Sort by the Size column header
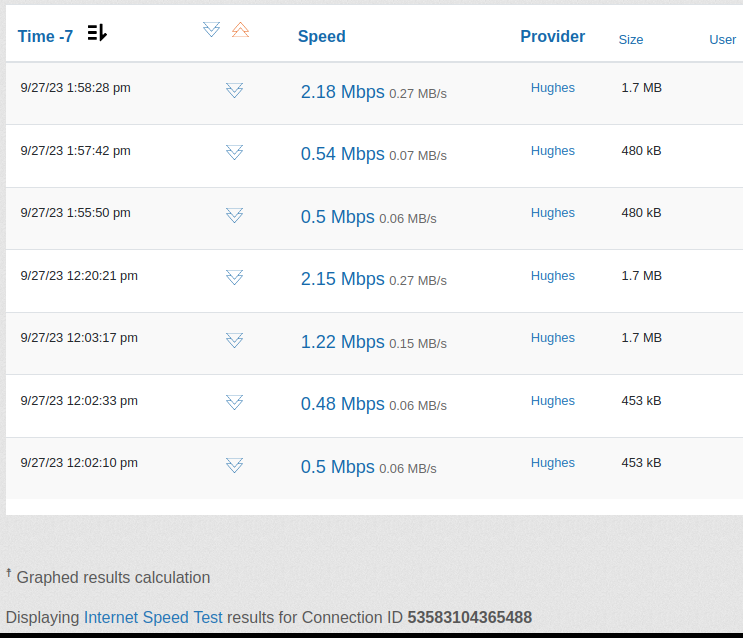The height and width of the screenshot is (638, 743). coord(630,40)
